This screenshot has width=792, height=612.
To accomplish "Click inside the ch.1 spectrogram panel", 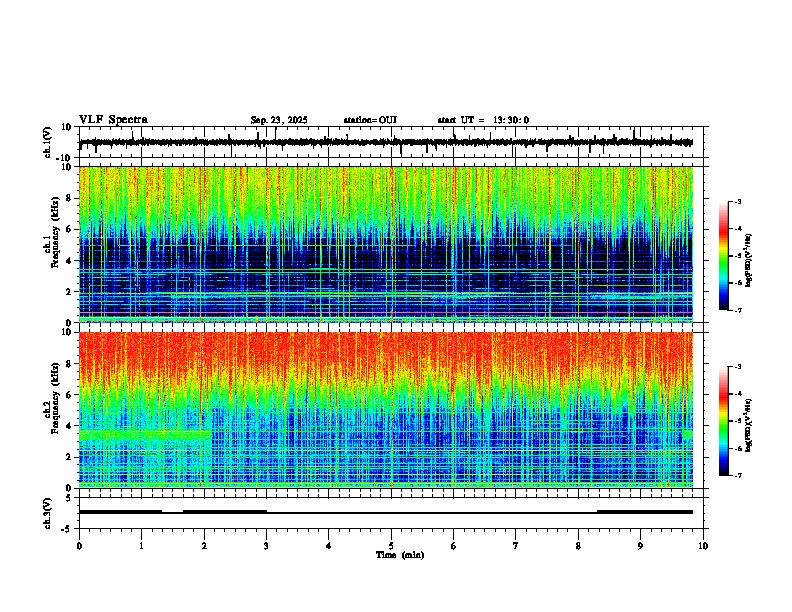I will point(386,244).
